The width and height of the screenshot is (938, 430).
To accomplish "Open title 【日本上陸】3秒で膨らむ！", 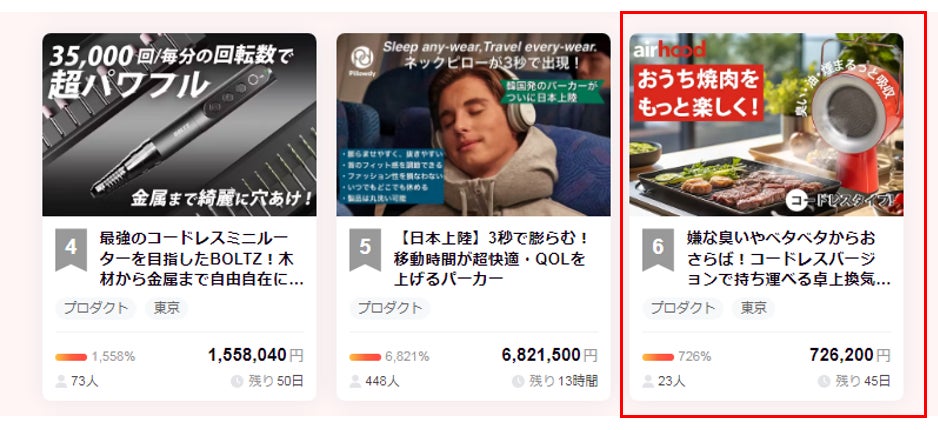I will click(491, 258).
